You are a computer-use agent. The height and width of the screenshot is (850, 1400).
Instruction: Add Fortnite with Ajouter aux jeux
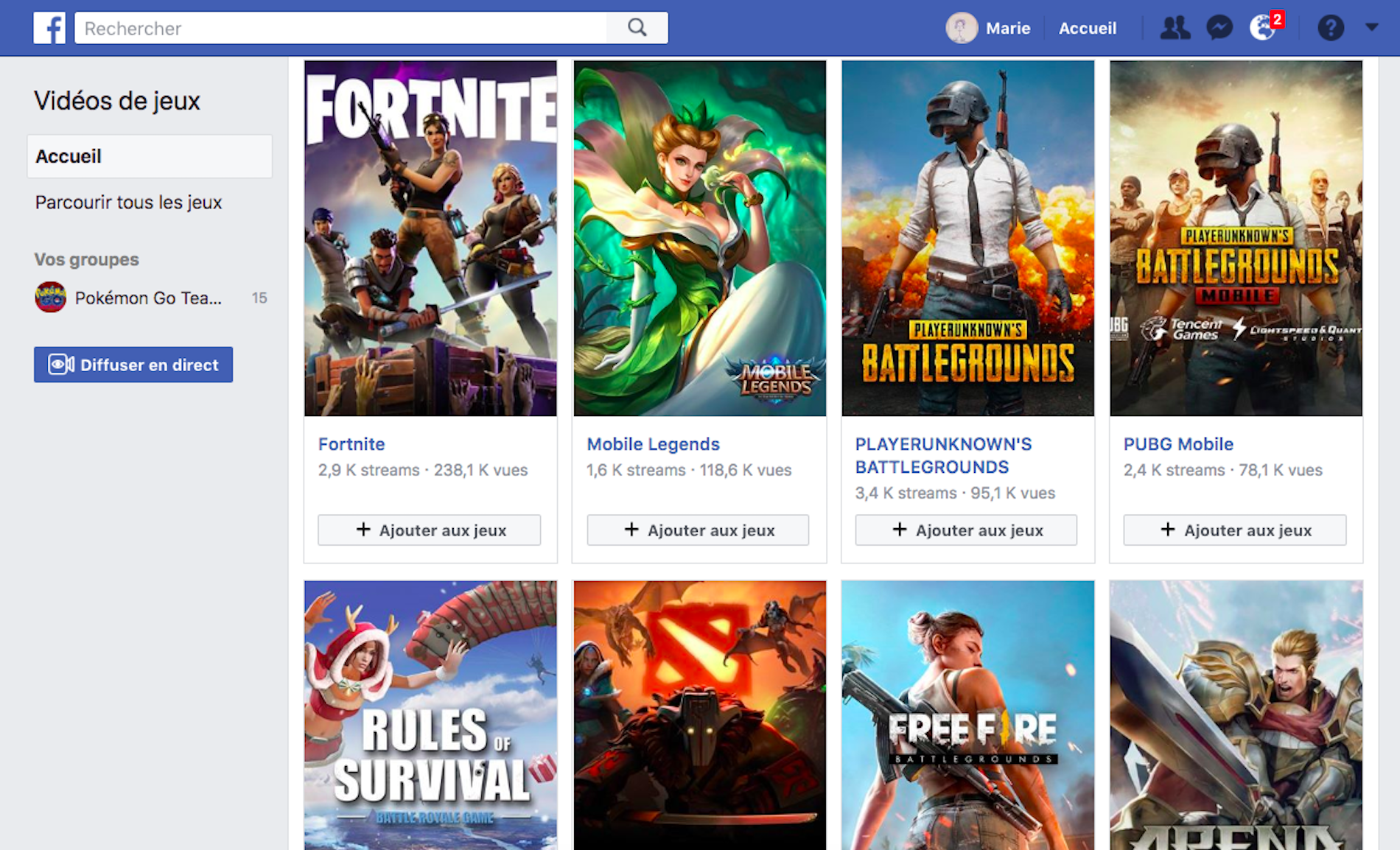430,530
